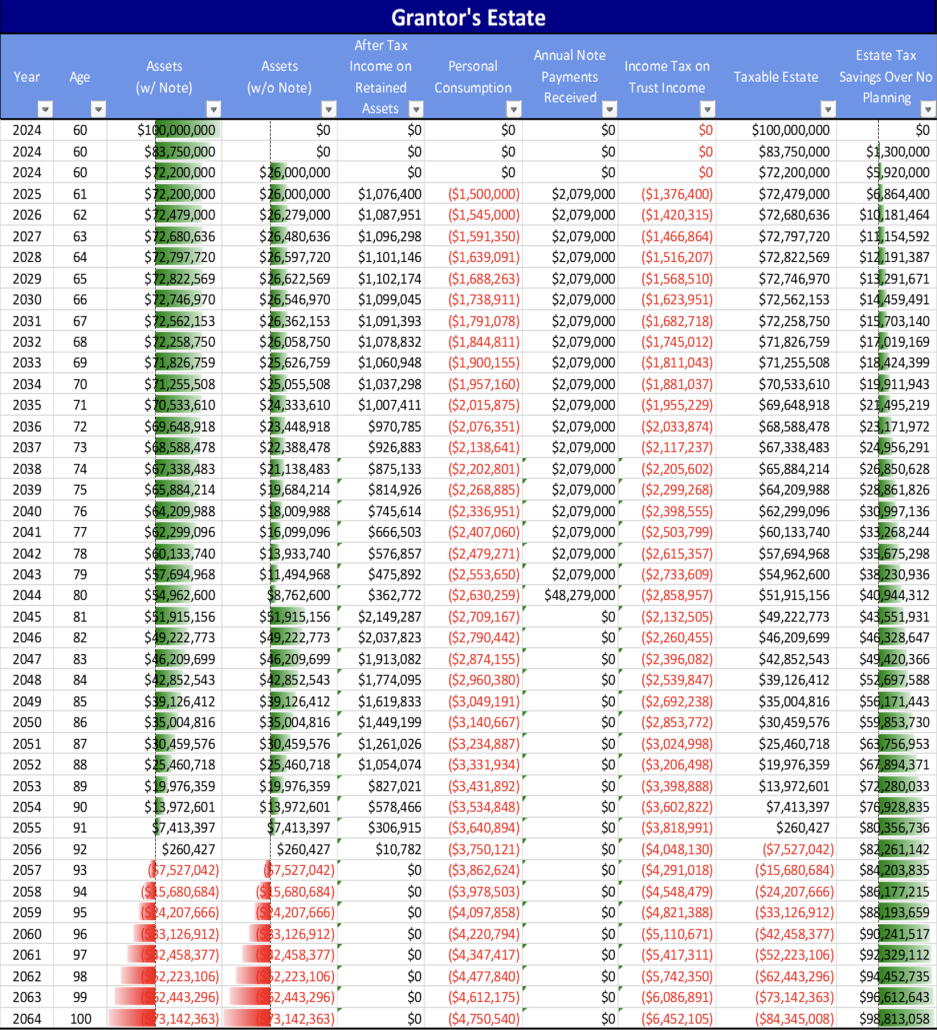
Task: Click the Age column filter icon
Action: click(x=98, y=111)
